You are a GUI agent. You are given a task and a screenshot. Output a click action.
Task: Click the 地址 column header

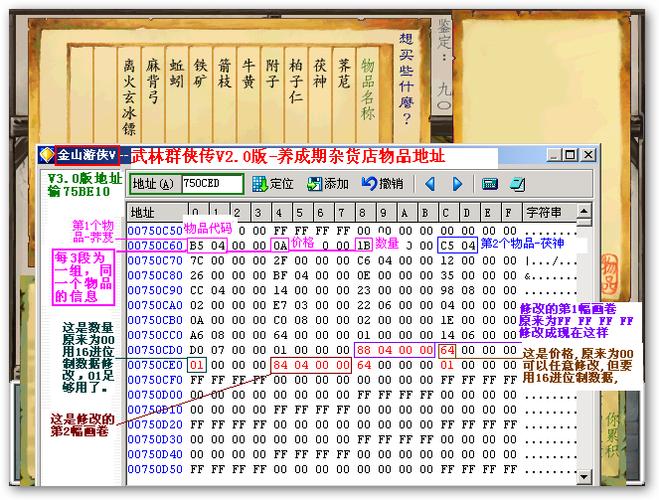157,213
